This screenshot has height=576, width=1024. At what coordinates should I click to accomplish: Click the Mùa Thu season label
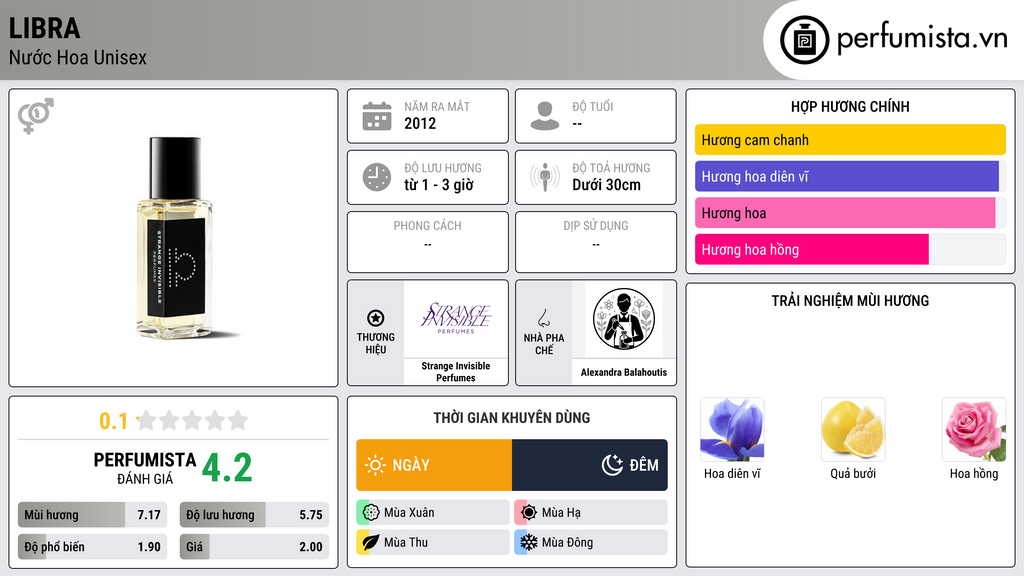click(x=406, y=542)
